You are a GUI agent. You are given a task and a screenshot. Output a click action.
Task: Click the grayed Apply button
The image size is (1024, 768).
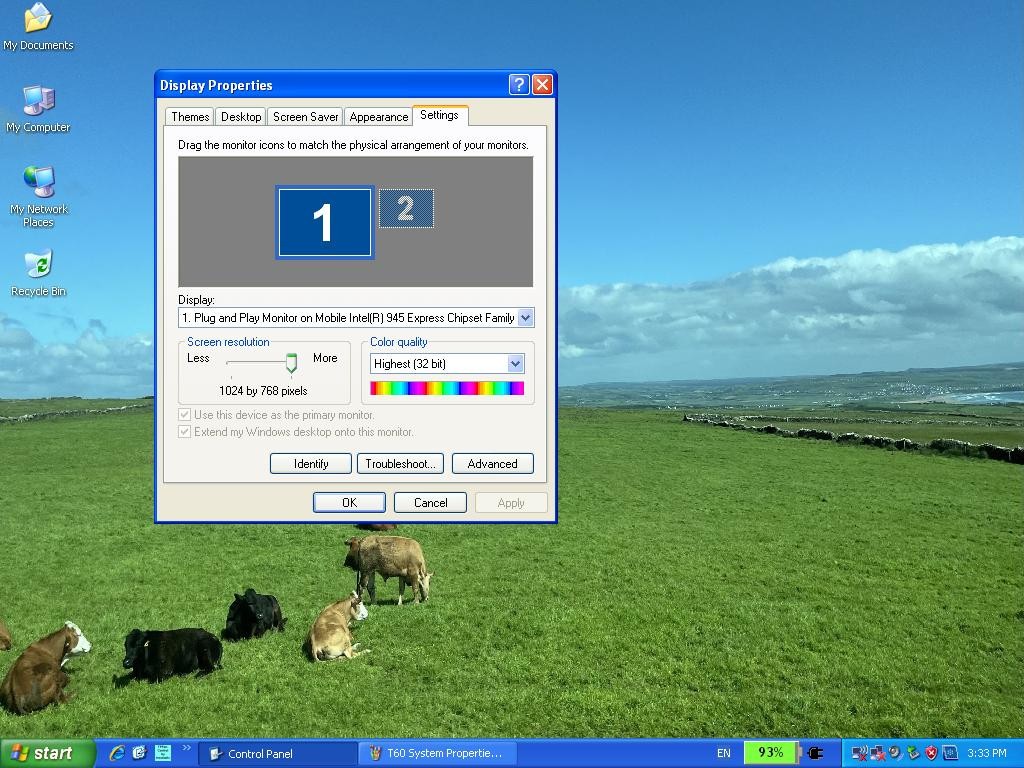511,503
